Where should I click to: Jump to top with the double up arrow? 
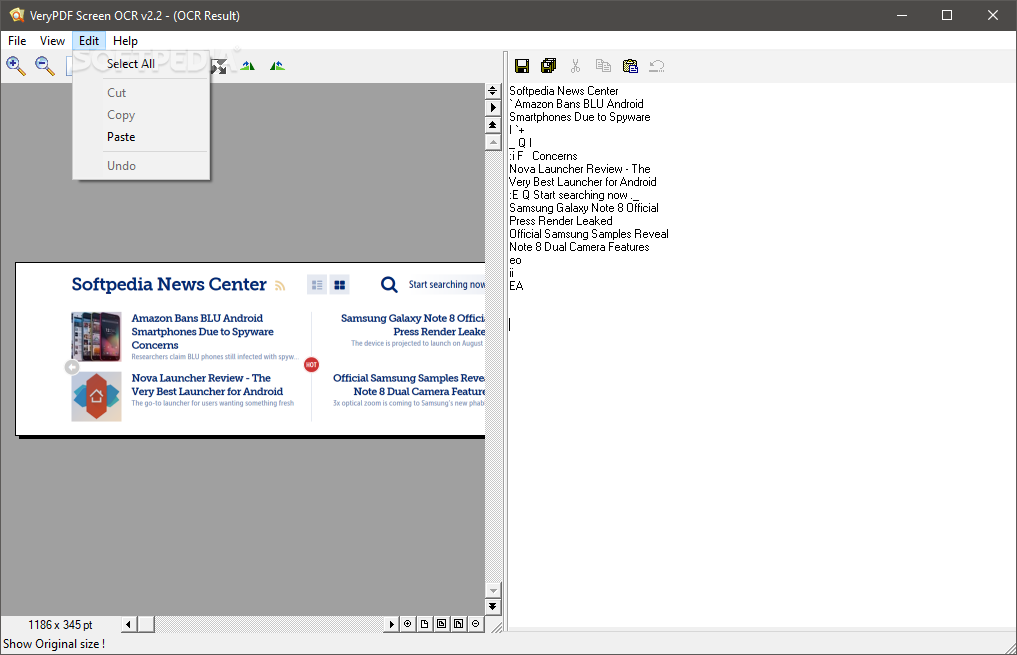(492, 125)
